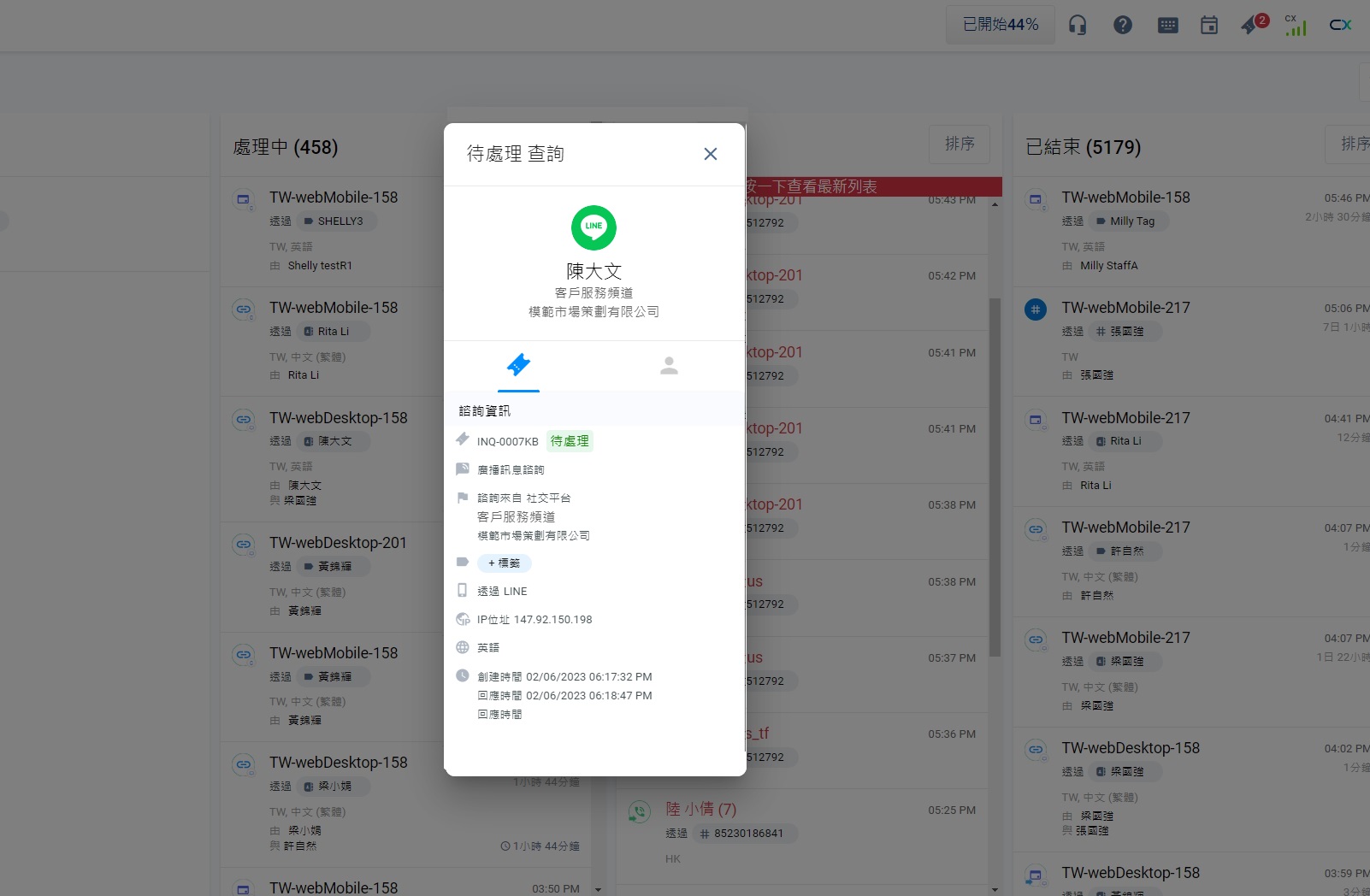The height and width of the screenshot is (896, 1370).
Task: Click middle column scrollbar up arrow
Action: tap(995, 204)
